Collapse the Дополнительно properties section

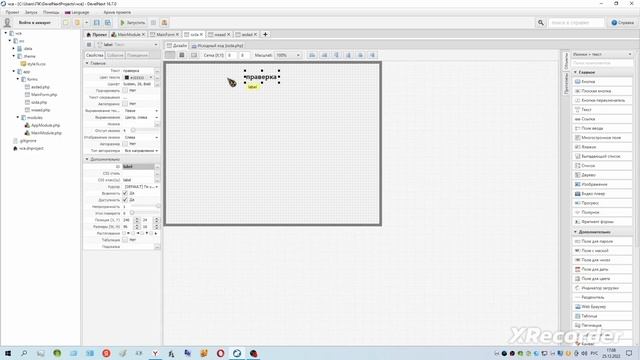87,159
